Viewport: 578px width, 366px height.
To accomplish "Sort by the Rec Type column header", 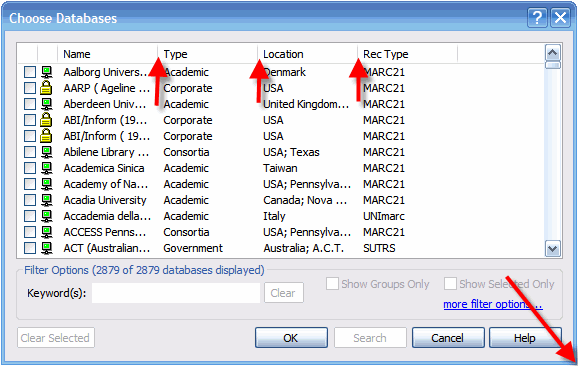I will [408, 54].
